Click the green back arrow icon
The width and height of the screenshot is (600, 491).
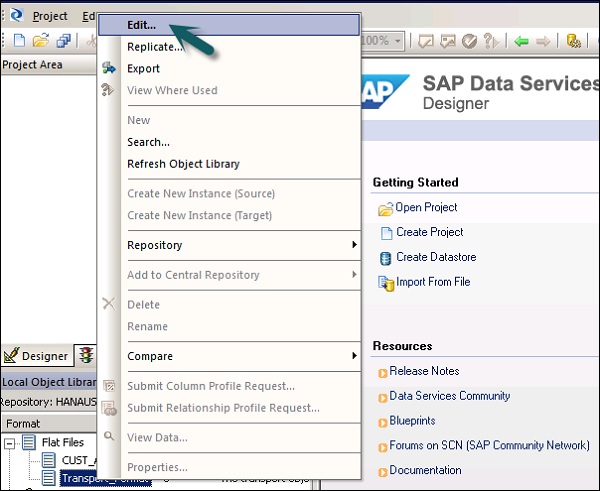[521, 41]
